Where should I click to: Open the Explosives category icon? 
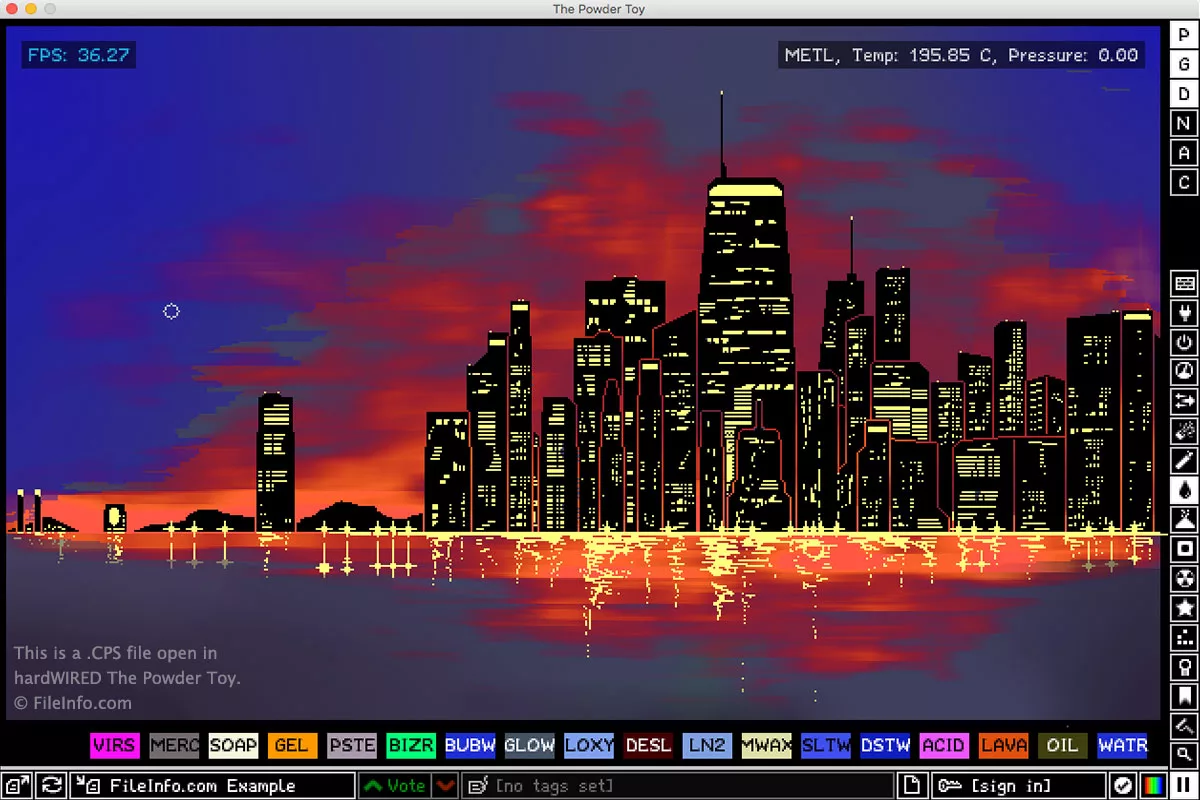pyautogui.click(x=1185, y=431)
